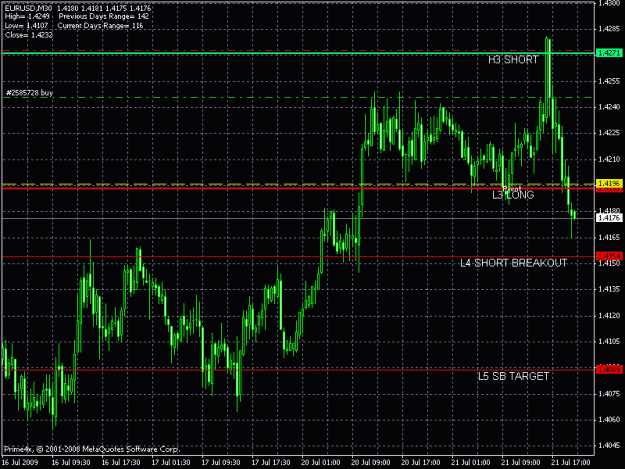Click the 20 Jul 01:00 time label
Screen dimensions: 625x469
pyautogui.click(x=321, y=463)
